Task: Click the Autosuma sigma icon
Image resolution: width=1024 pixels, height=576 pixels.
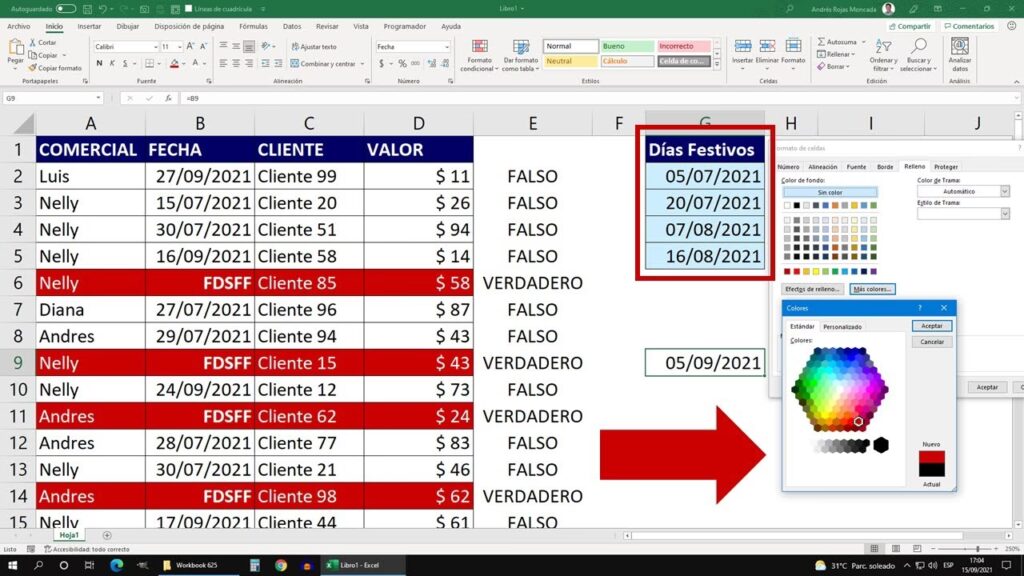Action: [x=822, y=42]
